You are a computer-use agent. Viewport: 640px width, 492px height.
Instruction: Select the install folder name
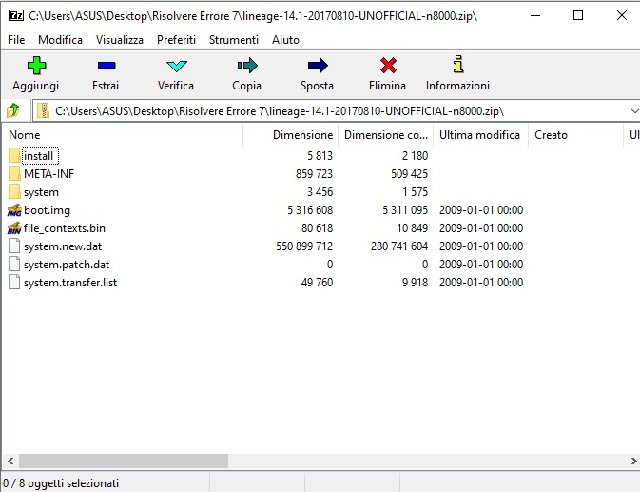tap(38, 156)
